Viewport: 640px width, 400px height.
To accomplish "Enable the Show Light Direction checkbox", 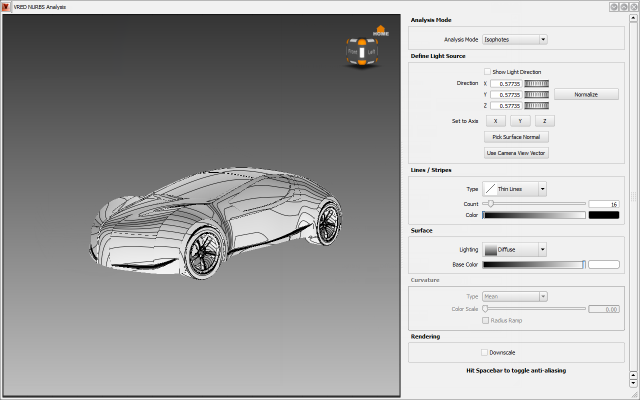I will tap(487, 72).
